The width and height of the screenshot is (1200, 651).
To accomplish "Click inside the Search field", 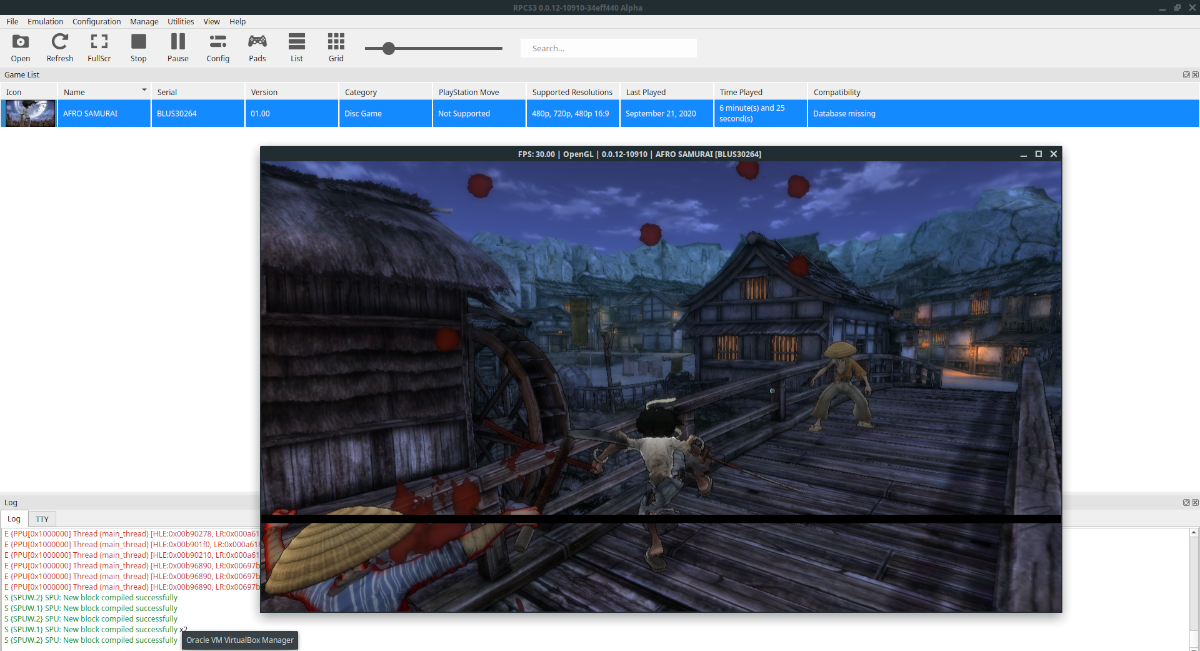I will tap(608, 47).
